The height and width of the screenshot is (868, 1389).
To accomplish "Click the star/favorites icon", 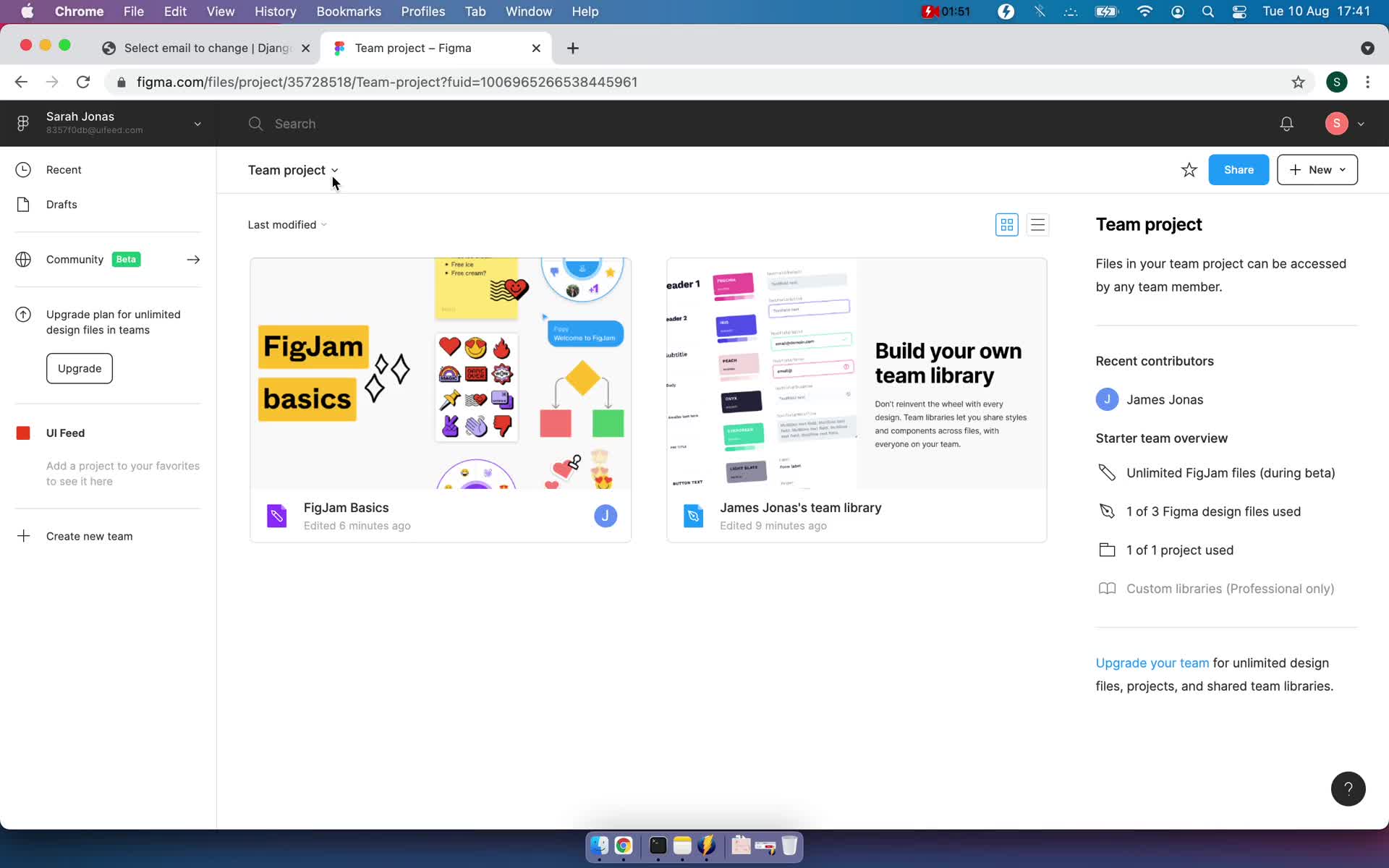I will click(1189, 169).
